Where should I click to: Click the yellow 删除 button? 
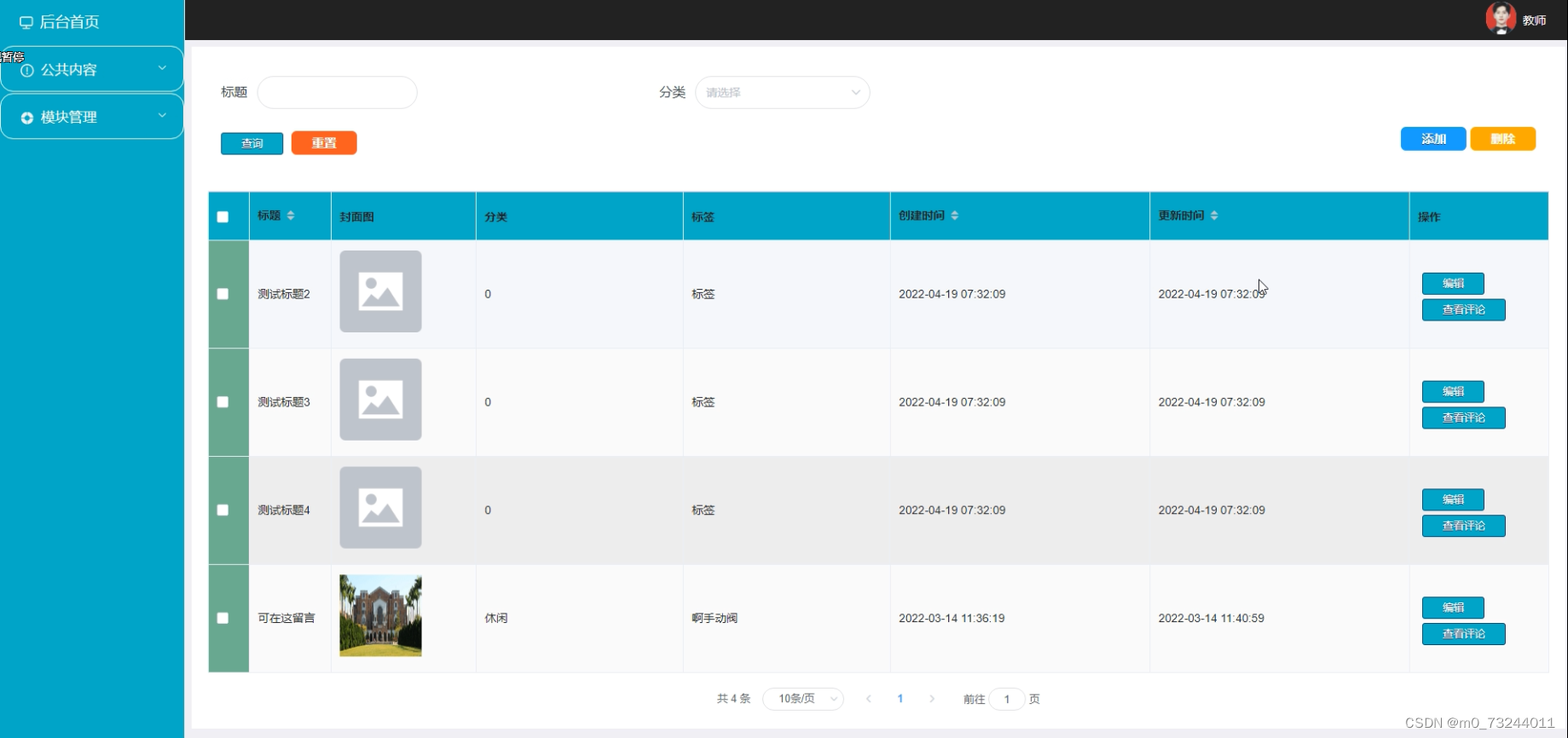click(x=1503, y=139)
